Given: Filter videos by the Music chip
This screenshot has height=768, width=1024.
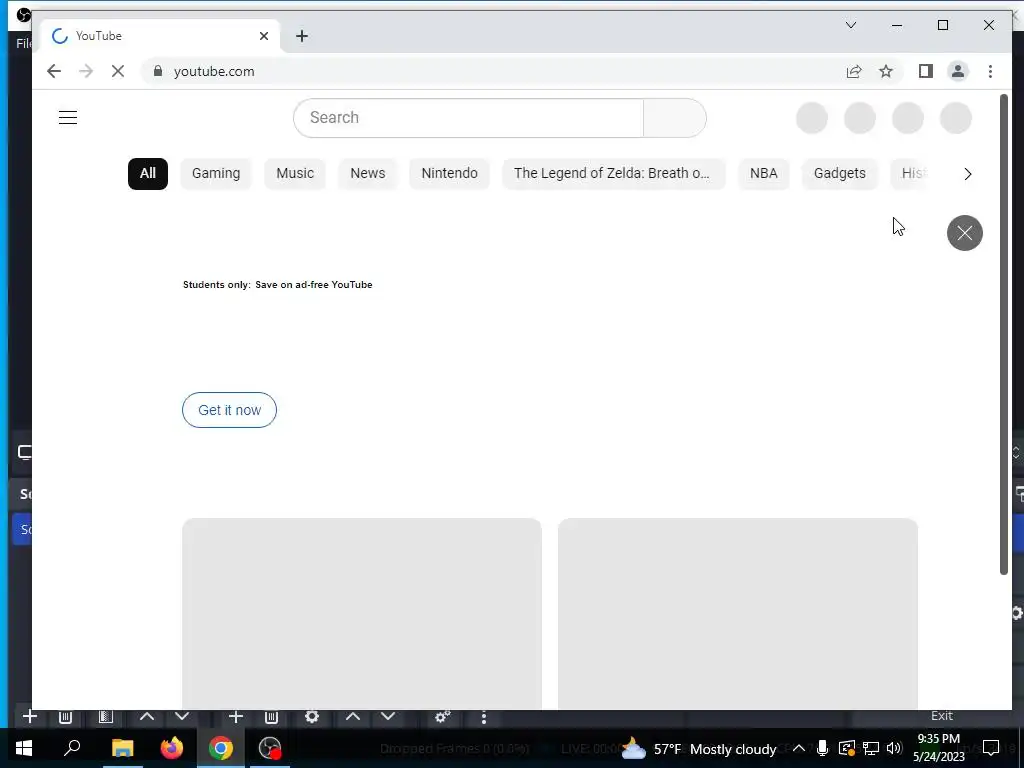Looking at the screenshot, I should coord(295,173).
